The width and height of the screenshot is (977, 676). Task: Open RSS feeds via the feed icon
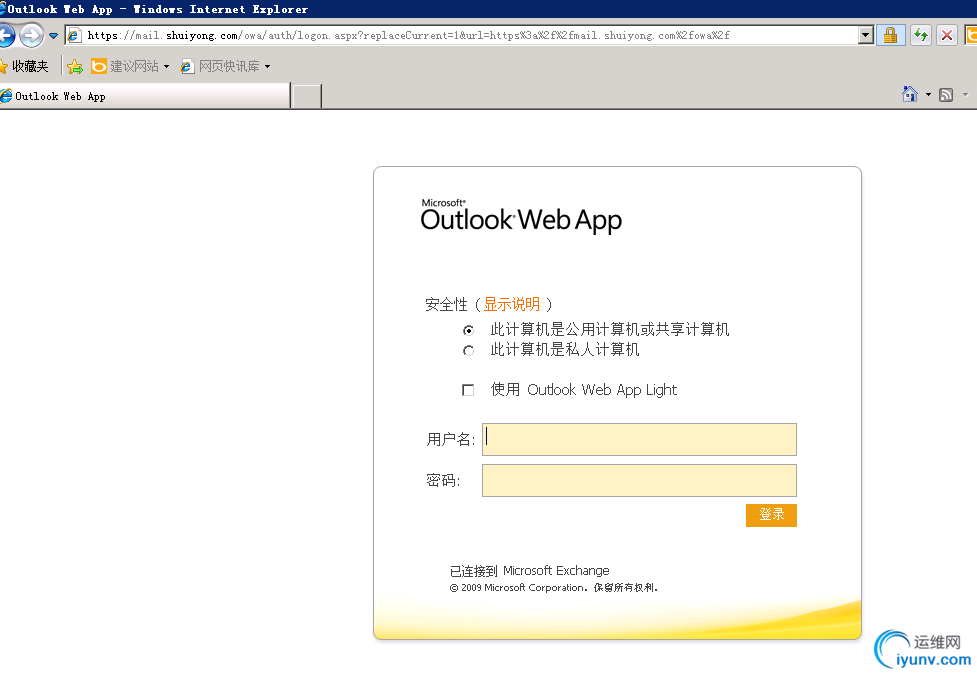[x=944, y=93]
